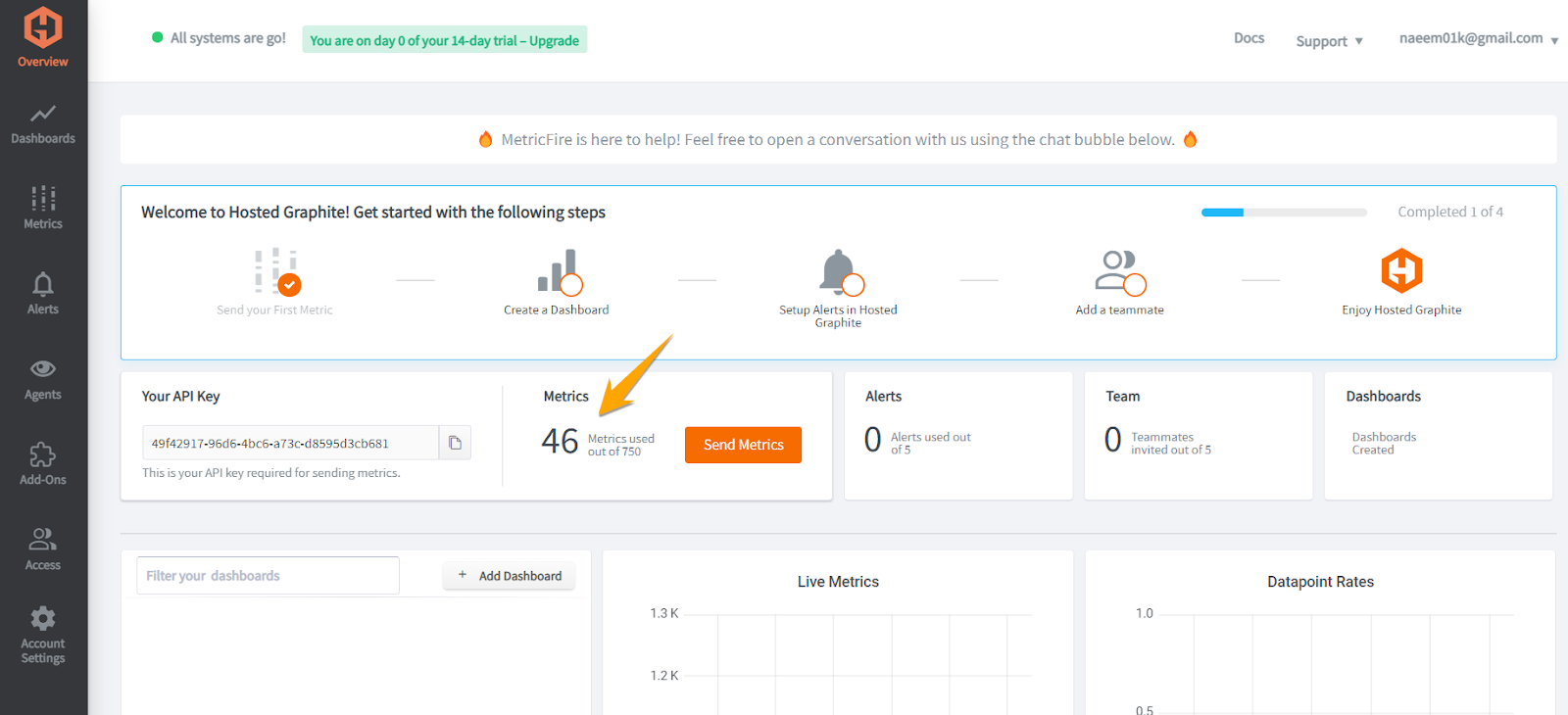Open the Overview page from the sidebar logo
The width and height of the screenshot is (1568, 715).
tap(43, 37)
